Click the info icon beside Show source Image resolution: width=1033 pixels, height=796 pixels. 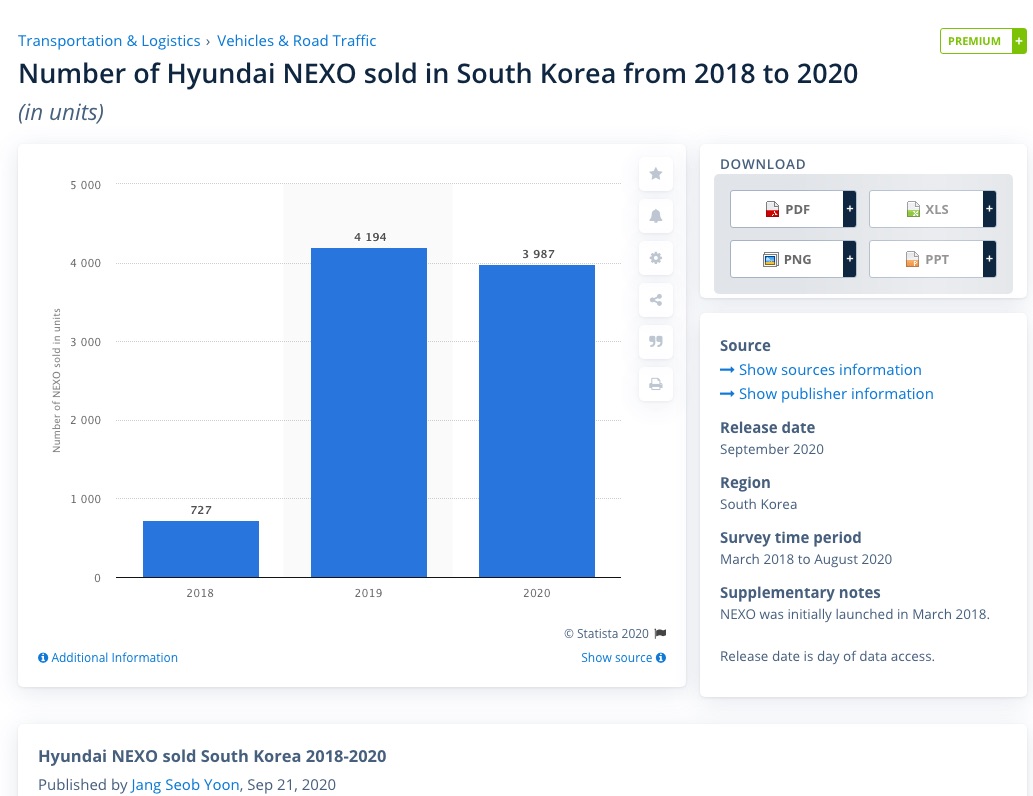661,658
